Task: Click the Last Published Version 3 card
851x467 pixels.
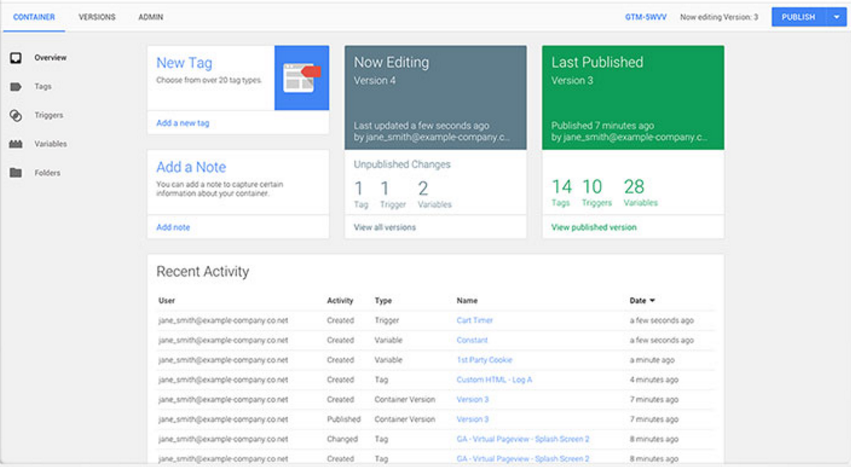Action: (633, 98)
